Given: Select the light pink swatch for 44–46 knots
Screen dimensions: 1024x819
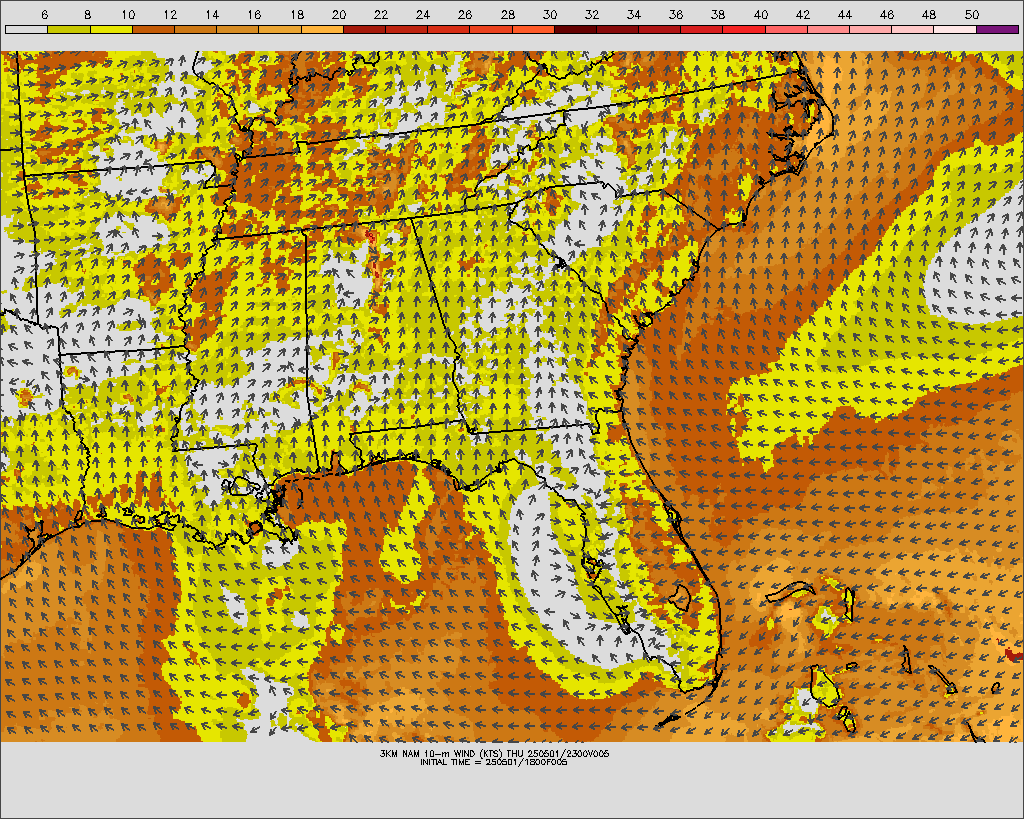Looking at the screenshot, I should (871, 29).
